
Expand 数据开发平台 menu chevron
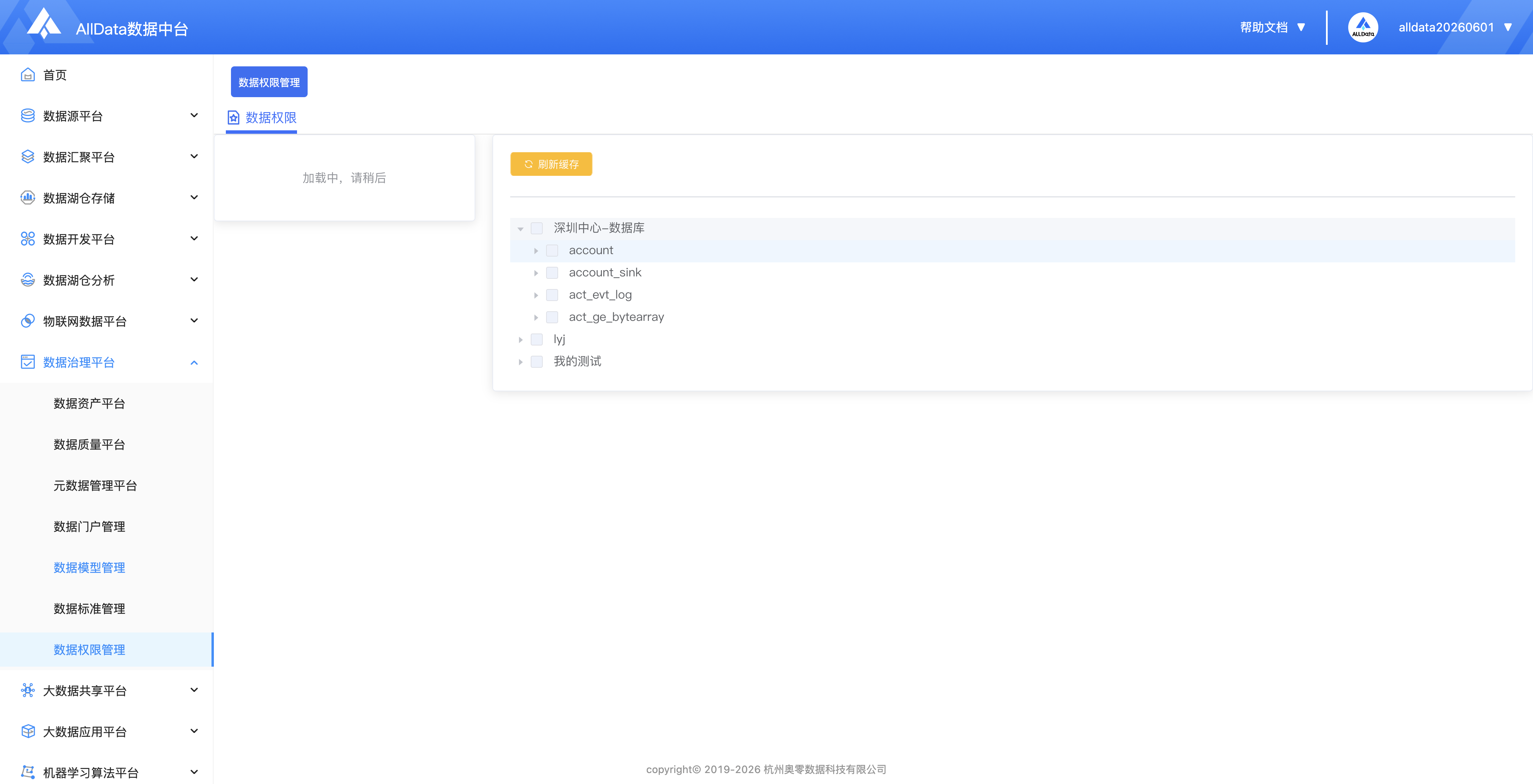coord(194,238)
